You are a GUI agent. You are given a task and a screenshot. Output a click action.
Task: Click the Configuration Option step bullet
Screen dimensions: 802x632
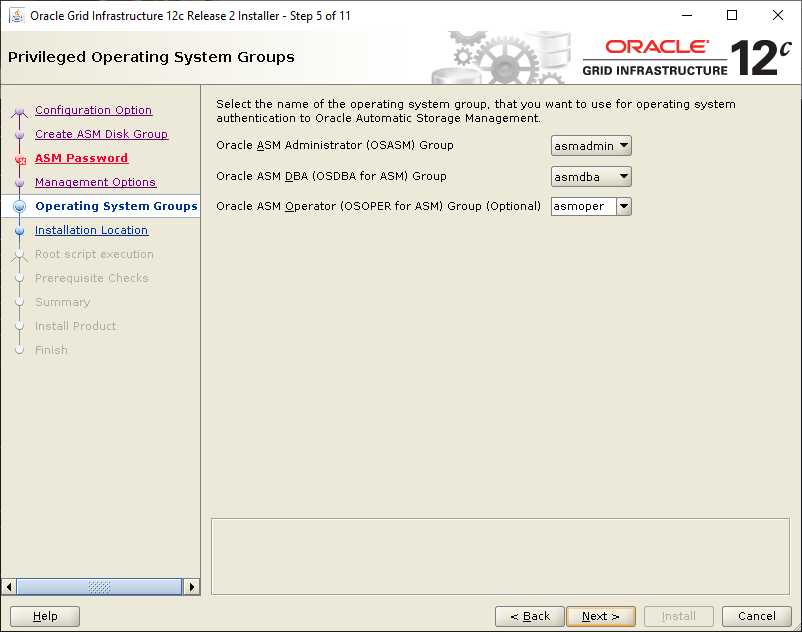pyautogui.click(x=19, y=110)
